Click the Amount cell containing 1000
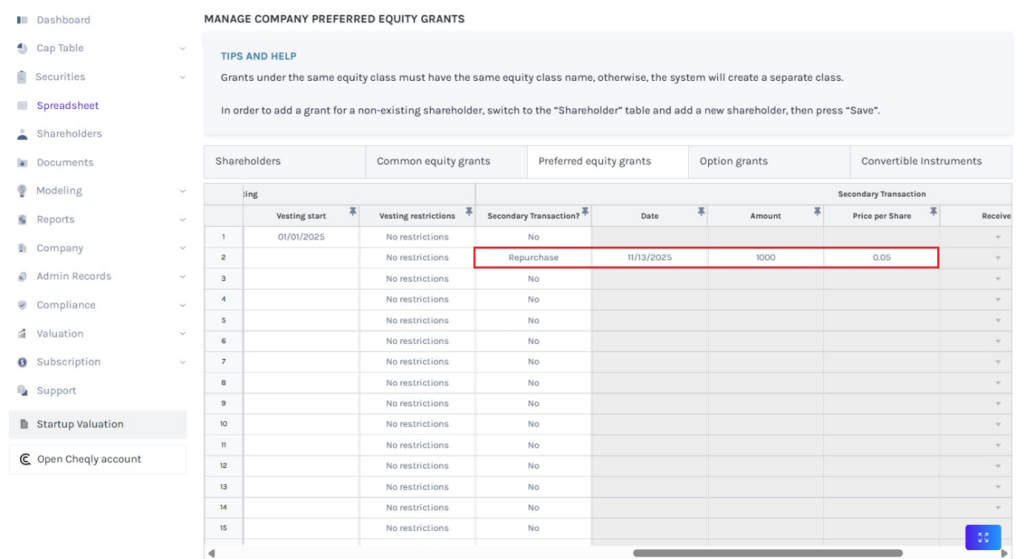 pyautogui.click(x=765, y=258)
